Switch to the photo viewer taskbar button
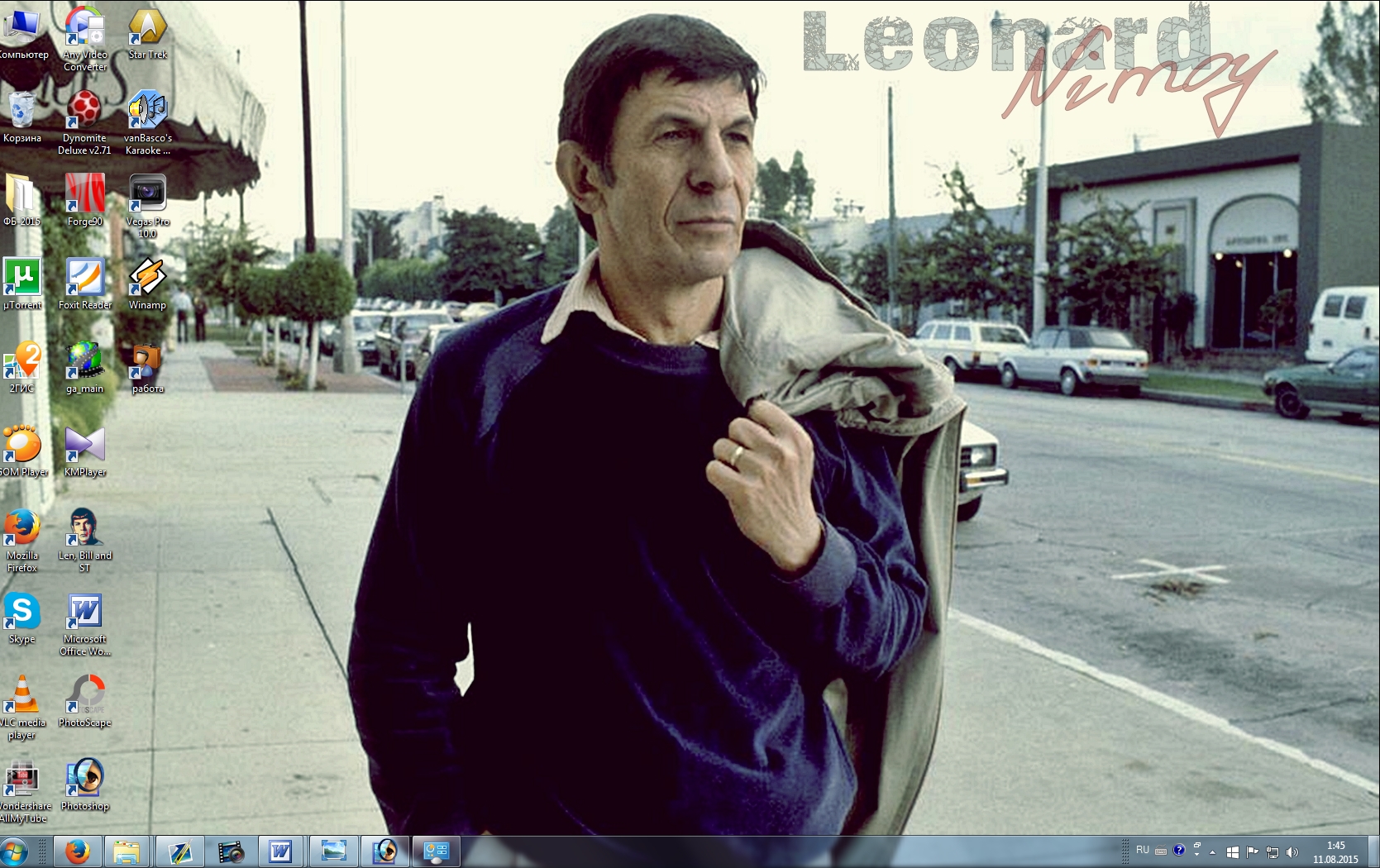The image size is (1380, 868). point(333,851)
